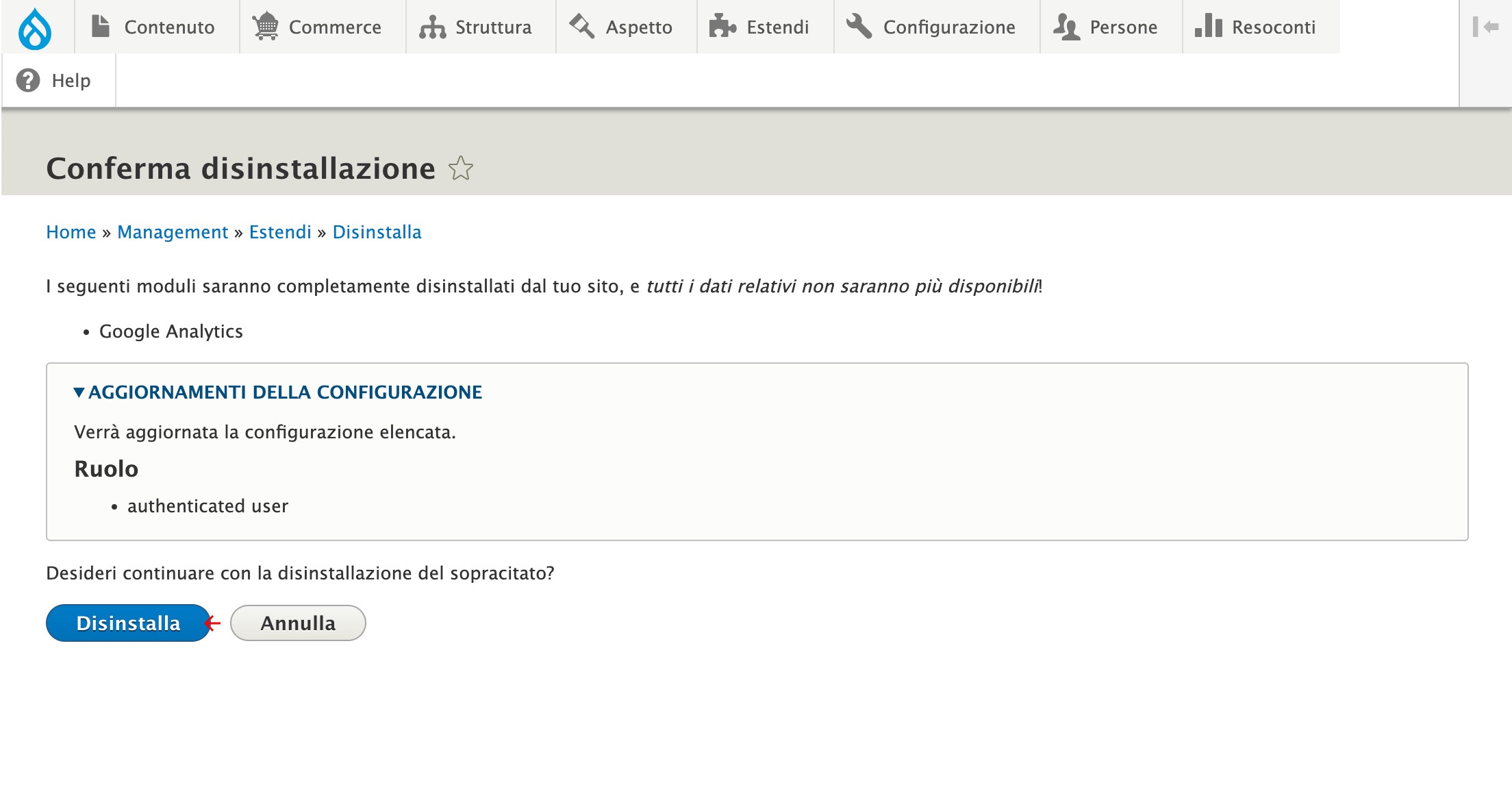1512x800 pixels.
Task: Click the Estendi puzzle piece icon
Action: click(x=722, y=27)
